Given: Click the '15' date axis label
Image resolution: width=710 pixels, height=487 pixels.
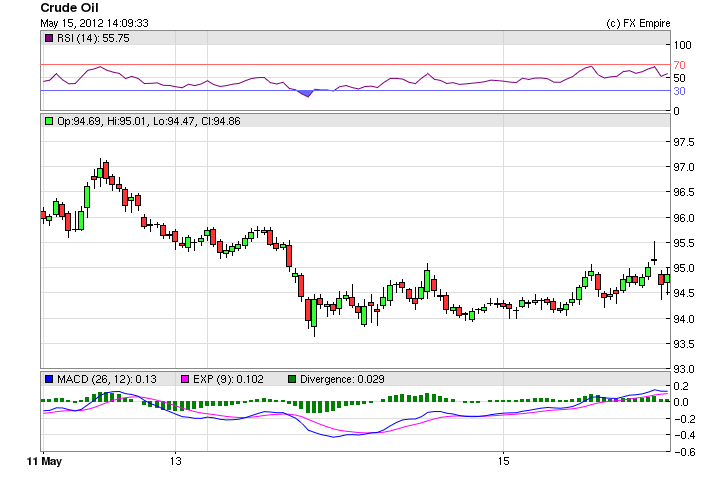Looking at the screenshot, I should [504, 461].
